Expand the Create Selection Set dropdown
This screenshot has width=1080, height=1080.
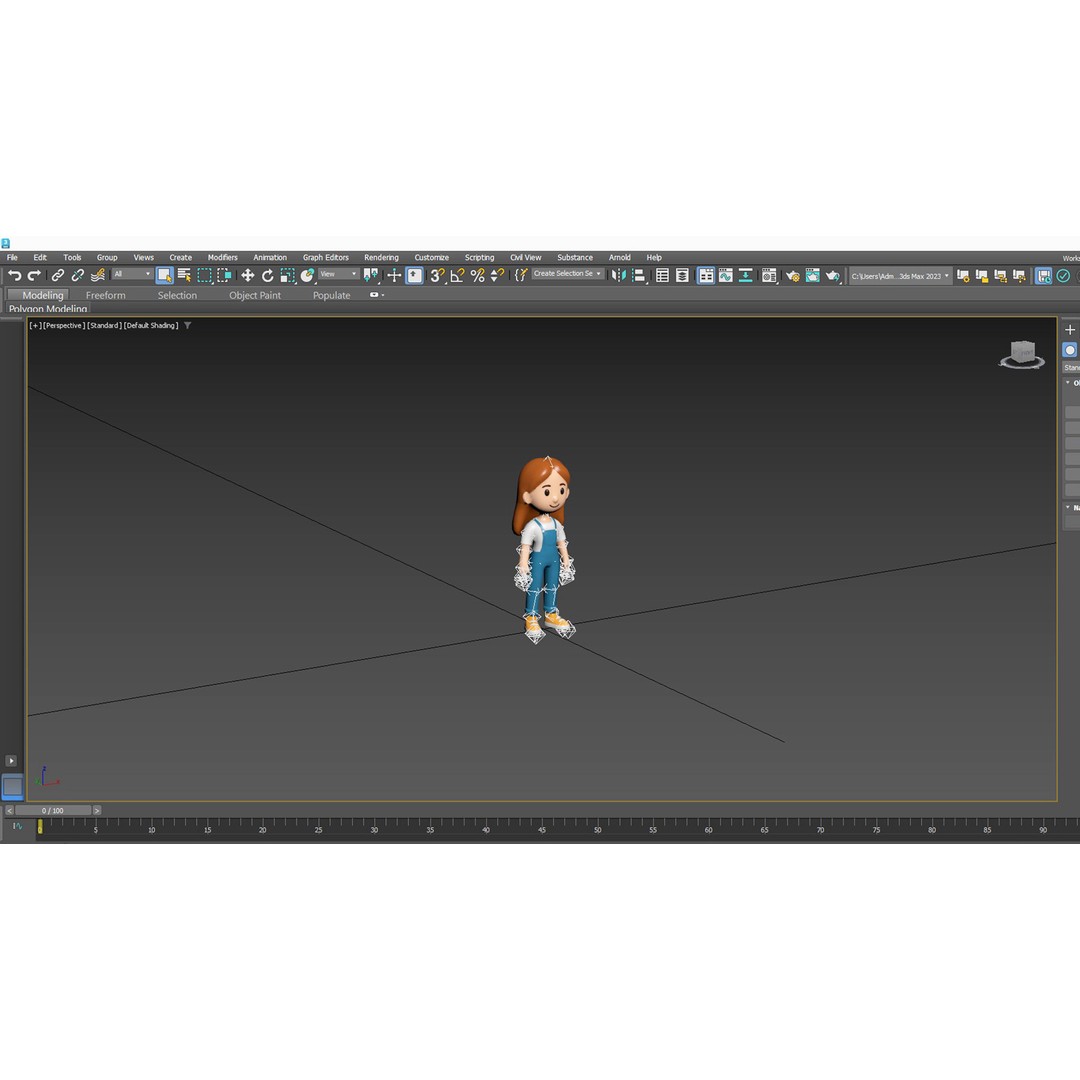[x=598, y=275]
